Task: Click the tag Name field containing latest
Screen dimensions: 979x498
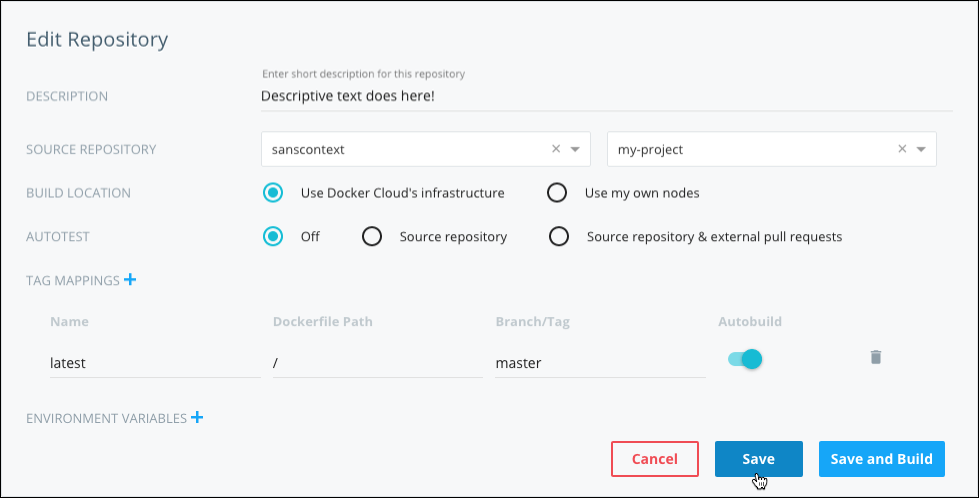Action: coord(153,363)
